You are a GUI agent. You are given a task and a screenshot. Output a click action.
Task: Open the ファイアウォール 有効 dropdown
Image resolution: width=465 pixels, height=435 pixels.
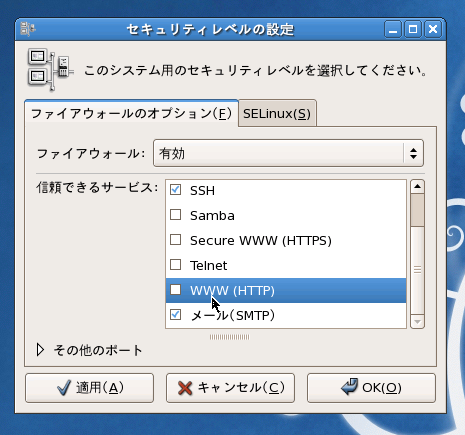point(288,153)
